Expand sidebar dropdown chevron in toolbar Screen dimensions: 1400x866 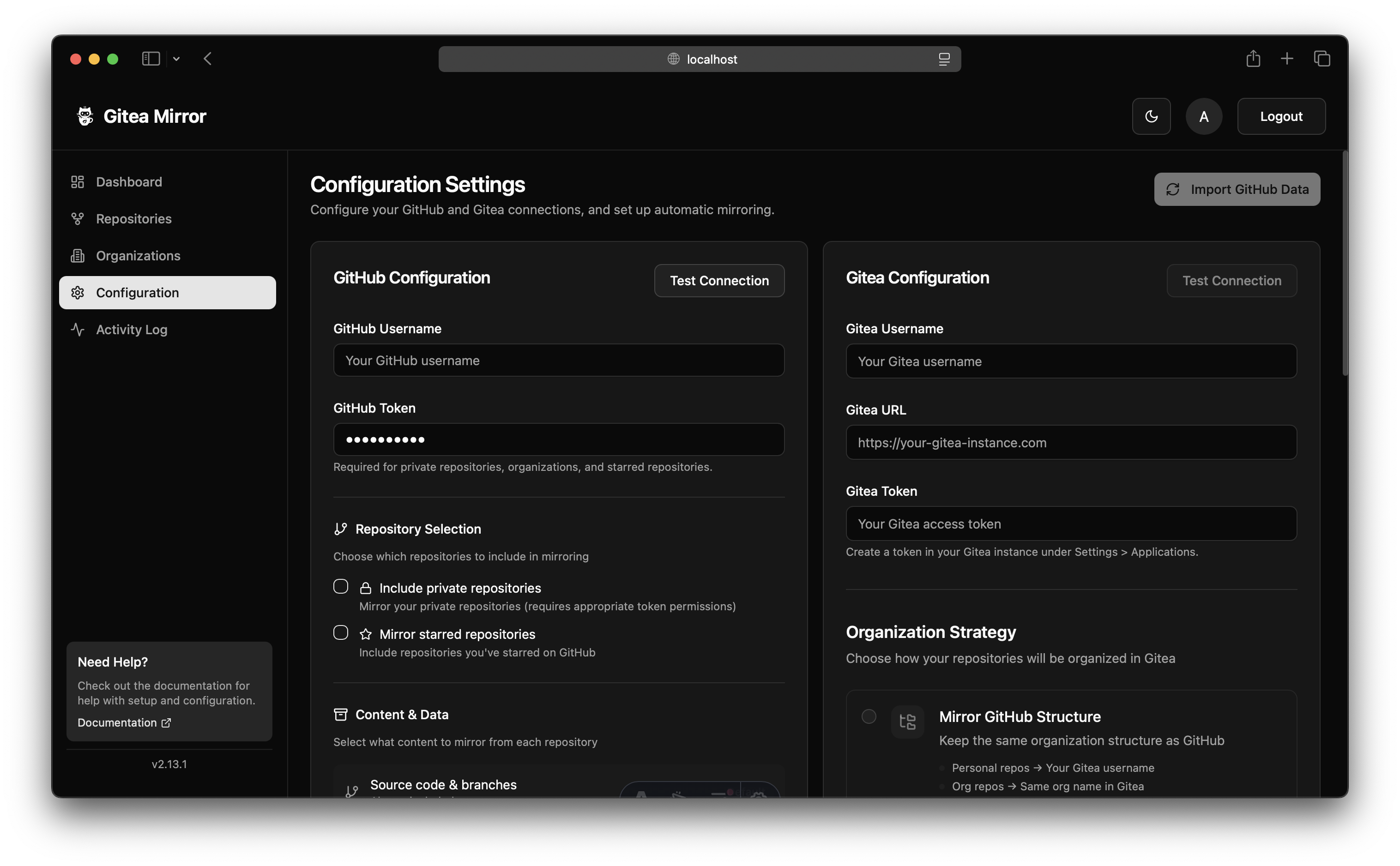click(176, 59)
